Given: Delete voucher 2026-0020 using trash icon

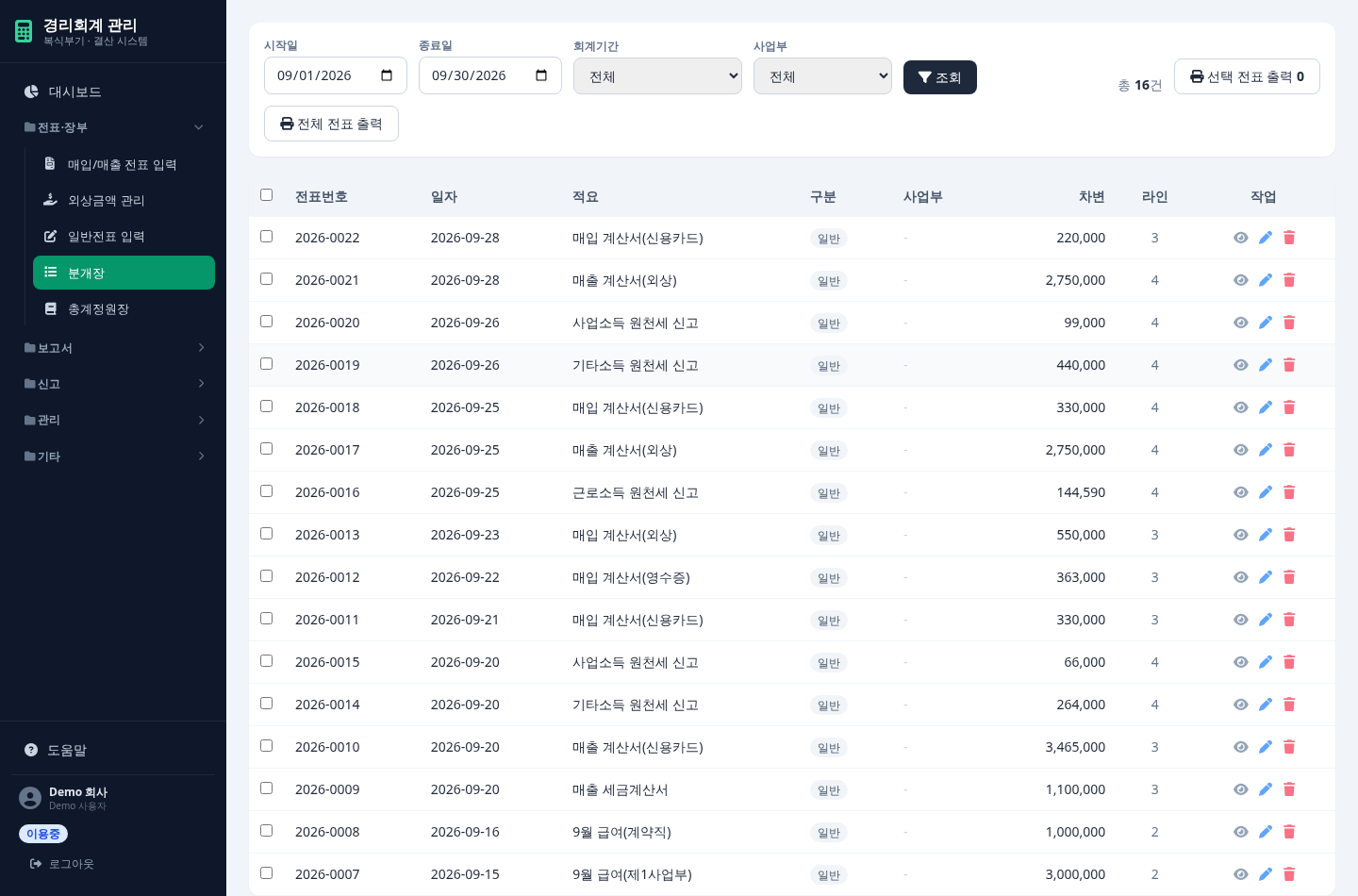Looking at the screenshot, I should click(1289, 323).
